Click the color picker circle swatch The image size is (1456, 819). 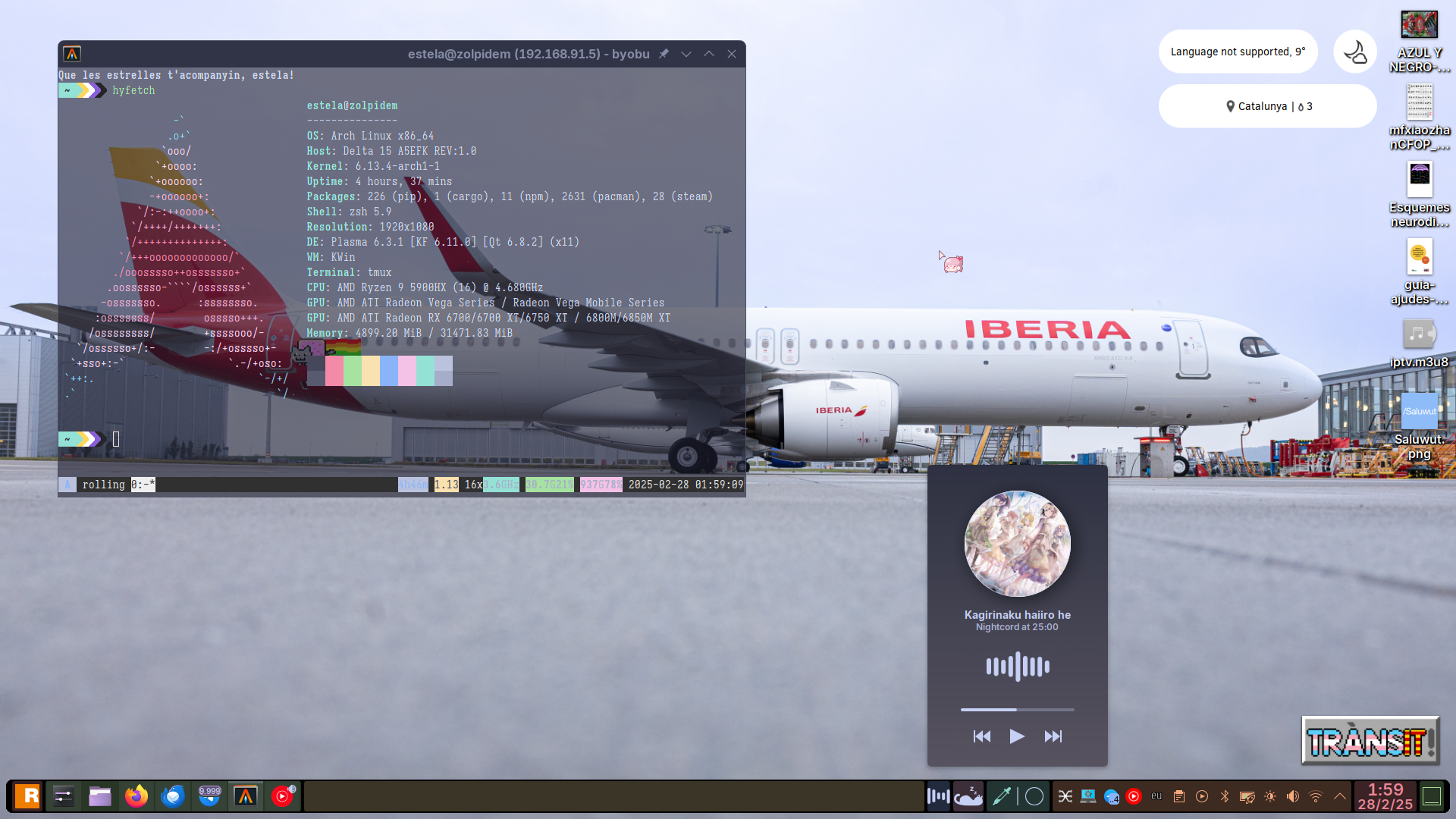[1034, 796]
